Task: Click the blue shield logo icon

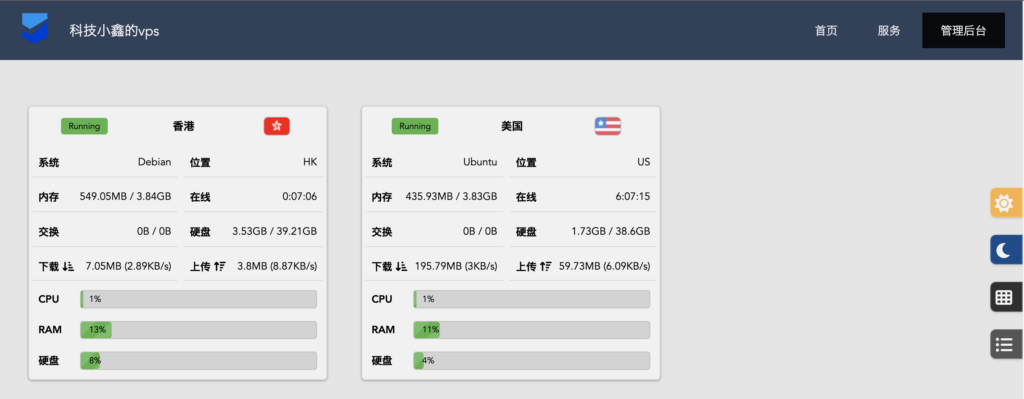Action: click(35, 28)
